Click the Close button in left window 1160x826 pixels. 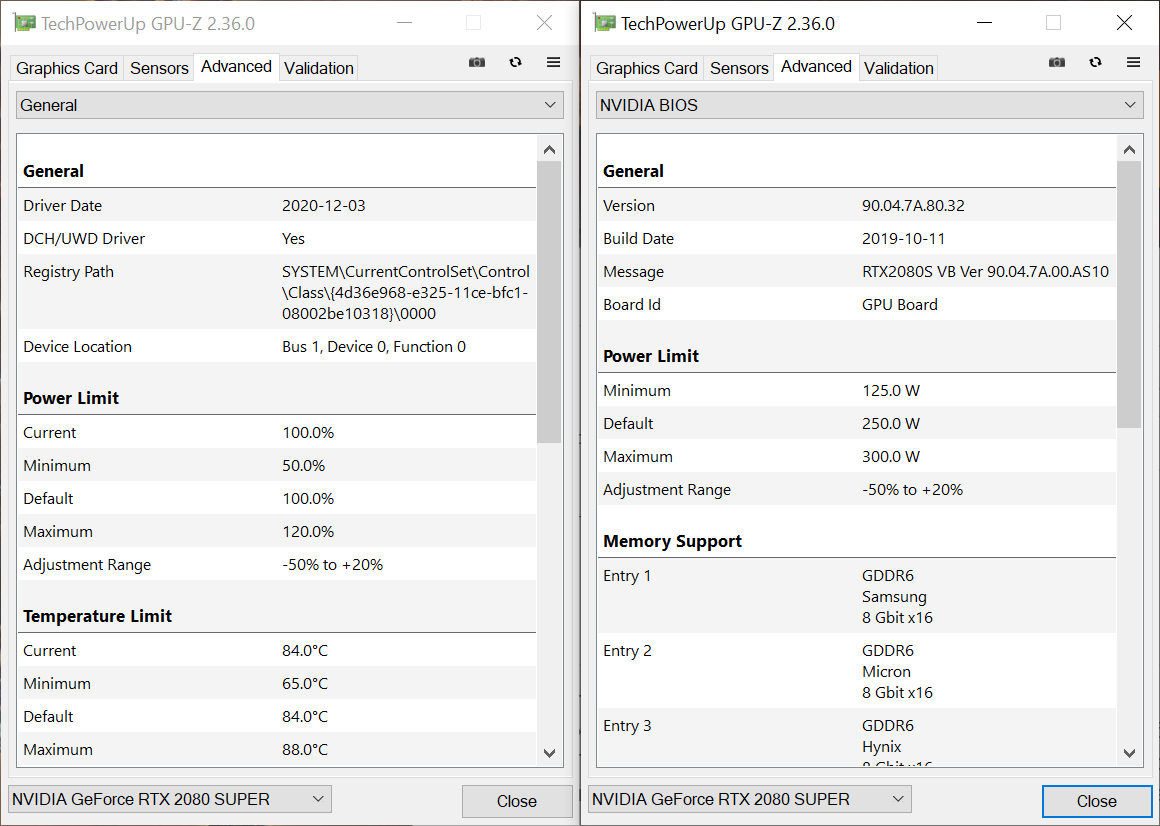(517, 801)
